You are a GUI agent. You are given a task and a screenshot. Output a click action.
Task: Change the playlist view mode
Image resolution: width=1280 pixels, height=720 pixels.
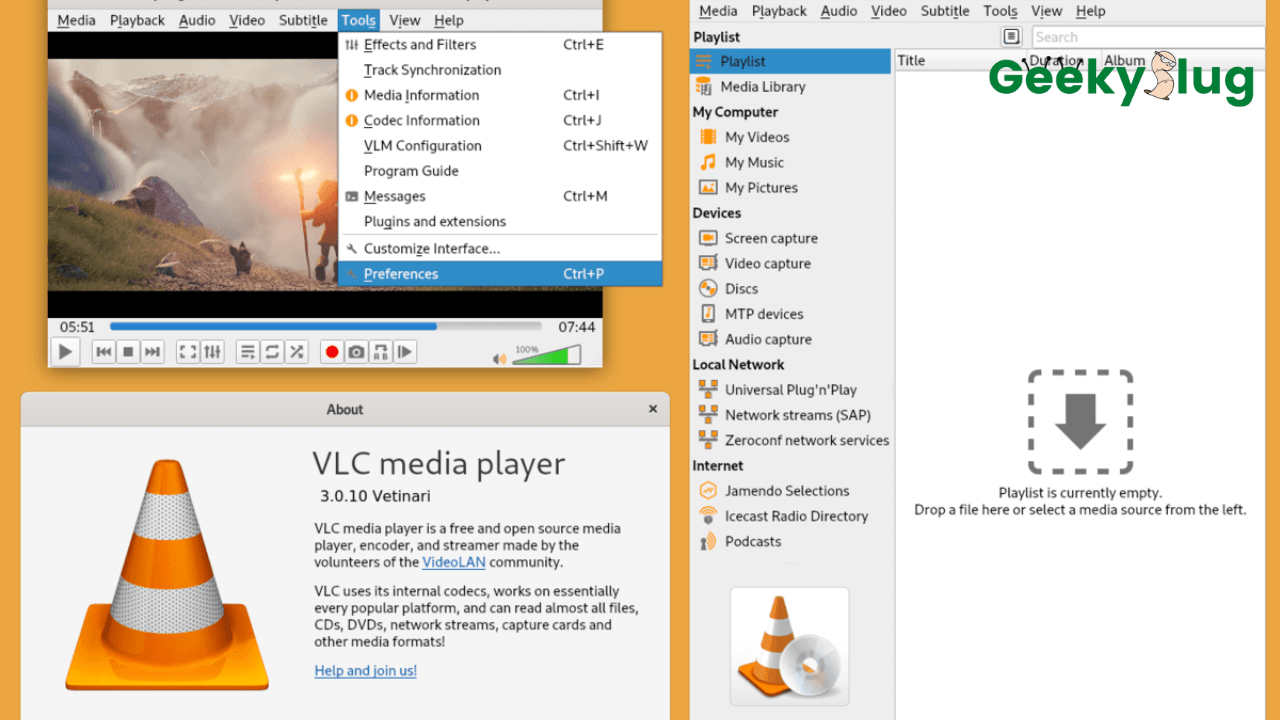click(x=1011, y=36)
